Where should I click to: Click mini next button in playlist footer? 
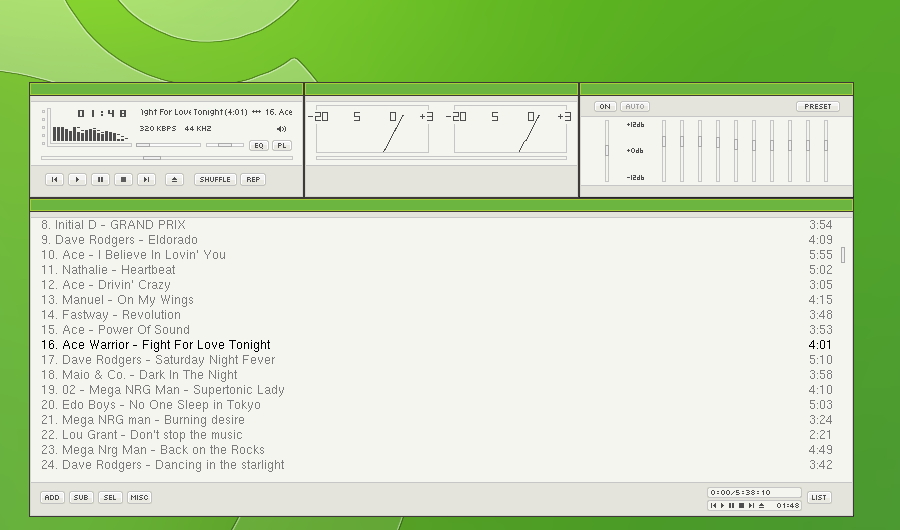point(751,506)
